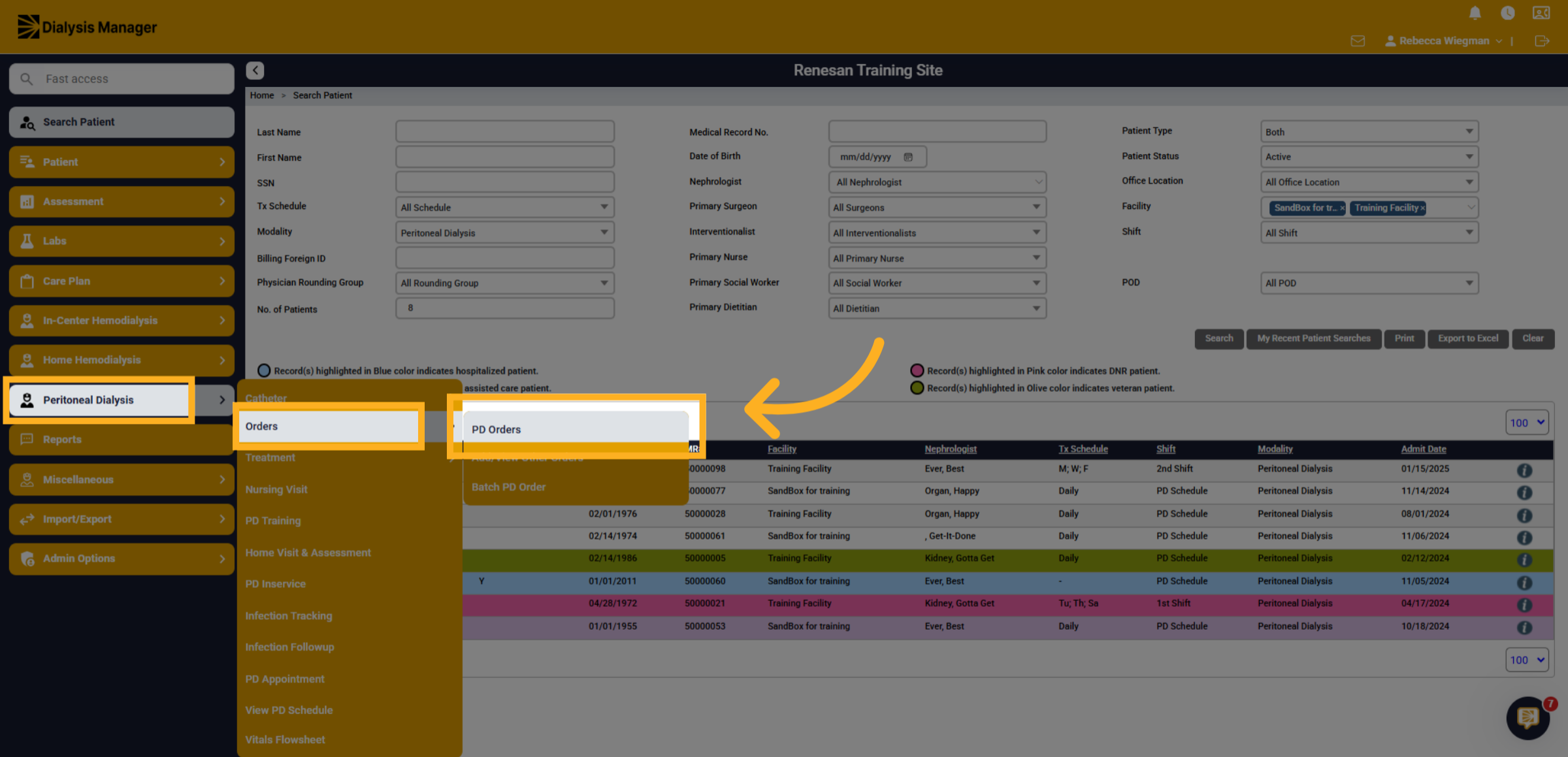Click the clock icon in header

coord(1508,13)
